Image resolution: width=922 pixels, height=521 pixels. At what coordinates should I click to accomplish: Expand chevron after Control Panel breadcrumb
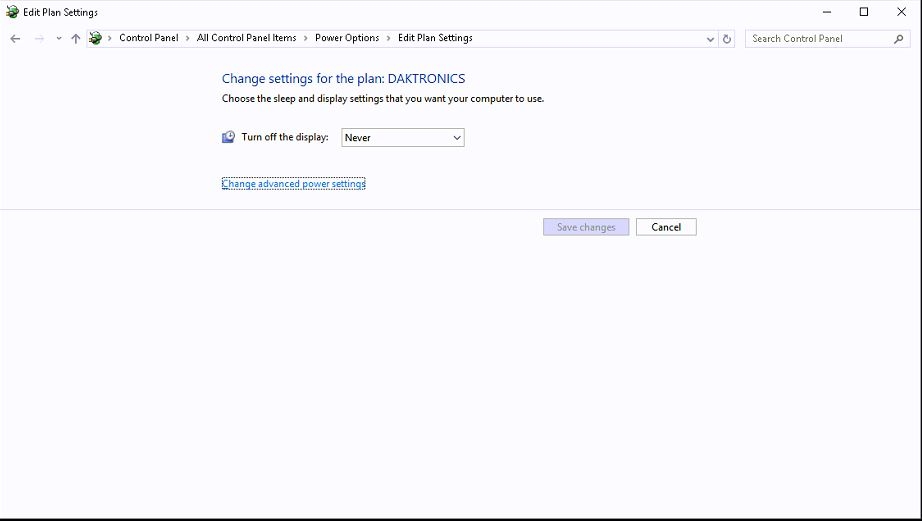click(x=188, y=38)
